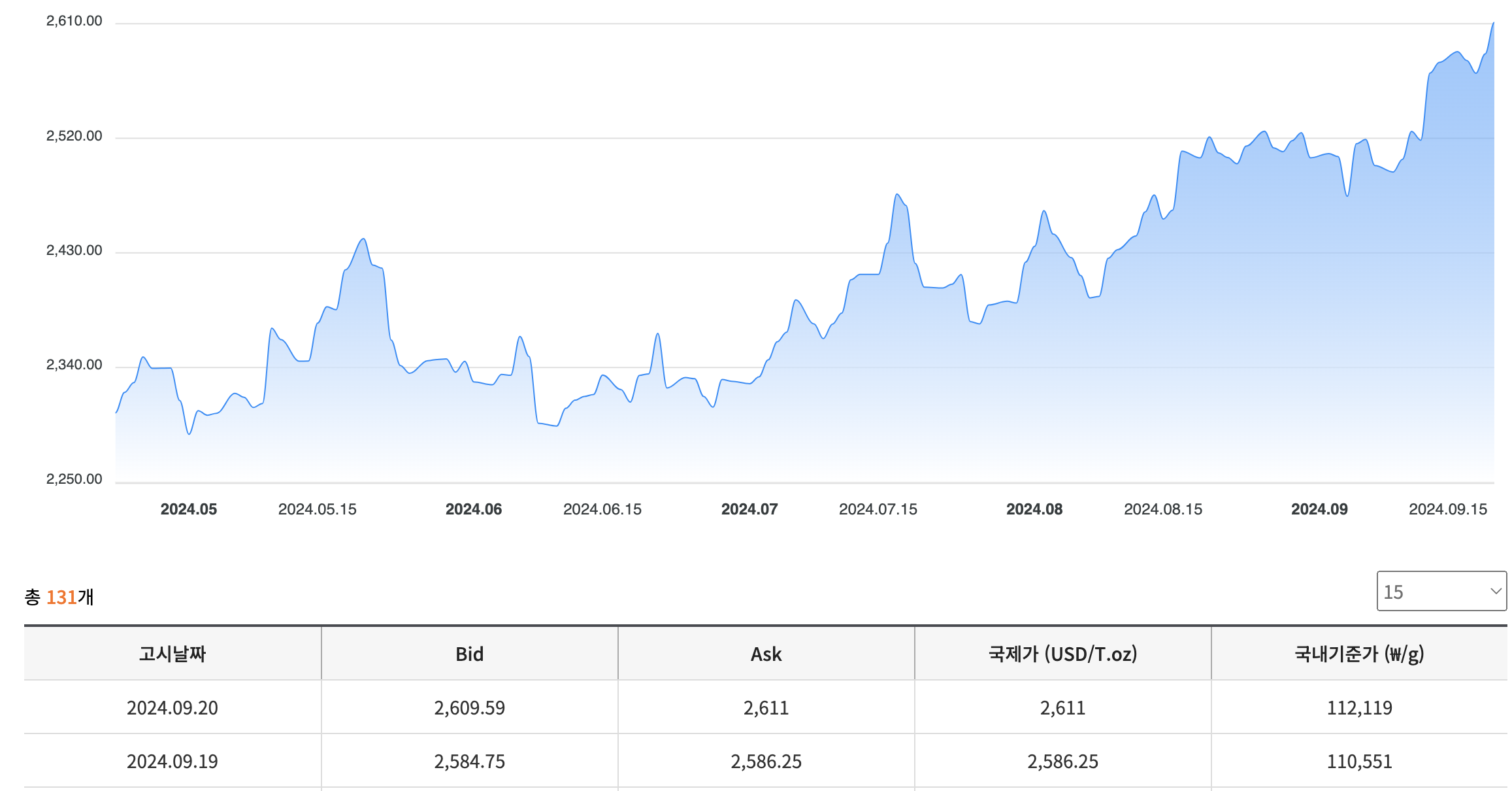Screen dimensions: 1512x791
Task: Click the 2,584.75 bid value
Action: [469, 761]
